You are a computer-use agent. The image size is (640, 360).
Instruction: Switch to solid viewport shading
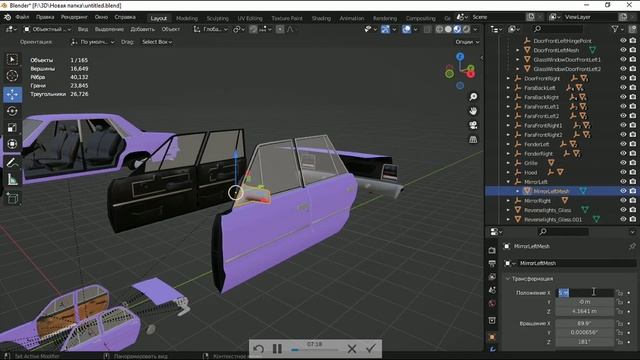tap(448, 29)
